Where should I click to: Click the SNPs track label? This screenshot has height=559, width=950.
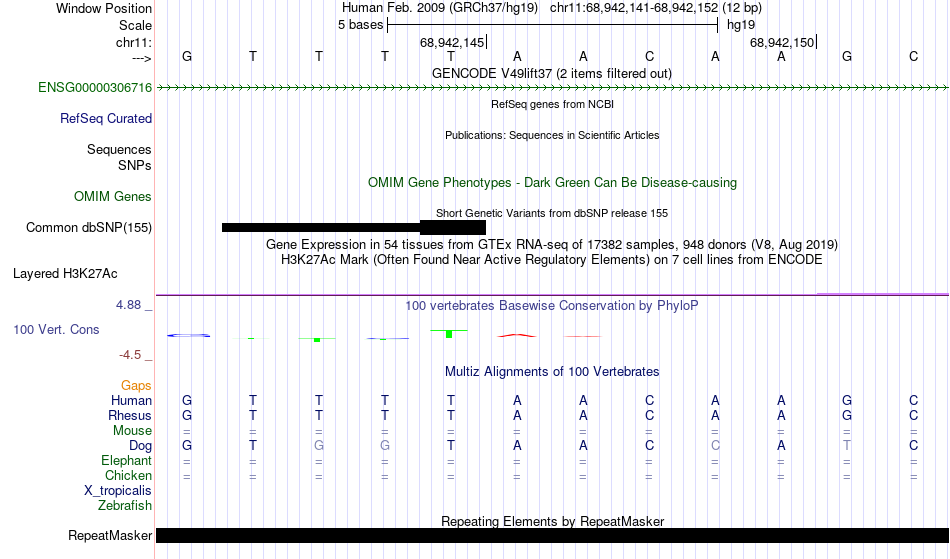coord(135,166)
